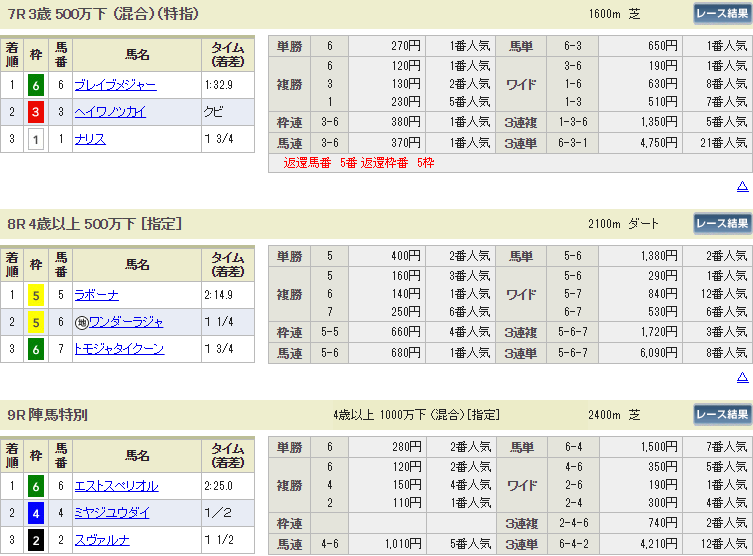The width and height of the screenshot is (753, 556).
Task: Click the 7R 3連単 payout 4,750円
Action: point(658,143)
